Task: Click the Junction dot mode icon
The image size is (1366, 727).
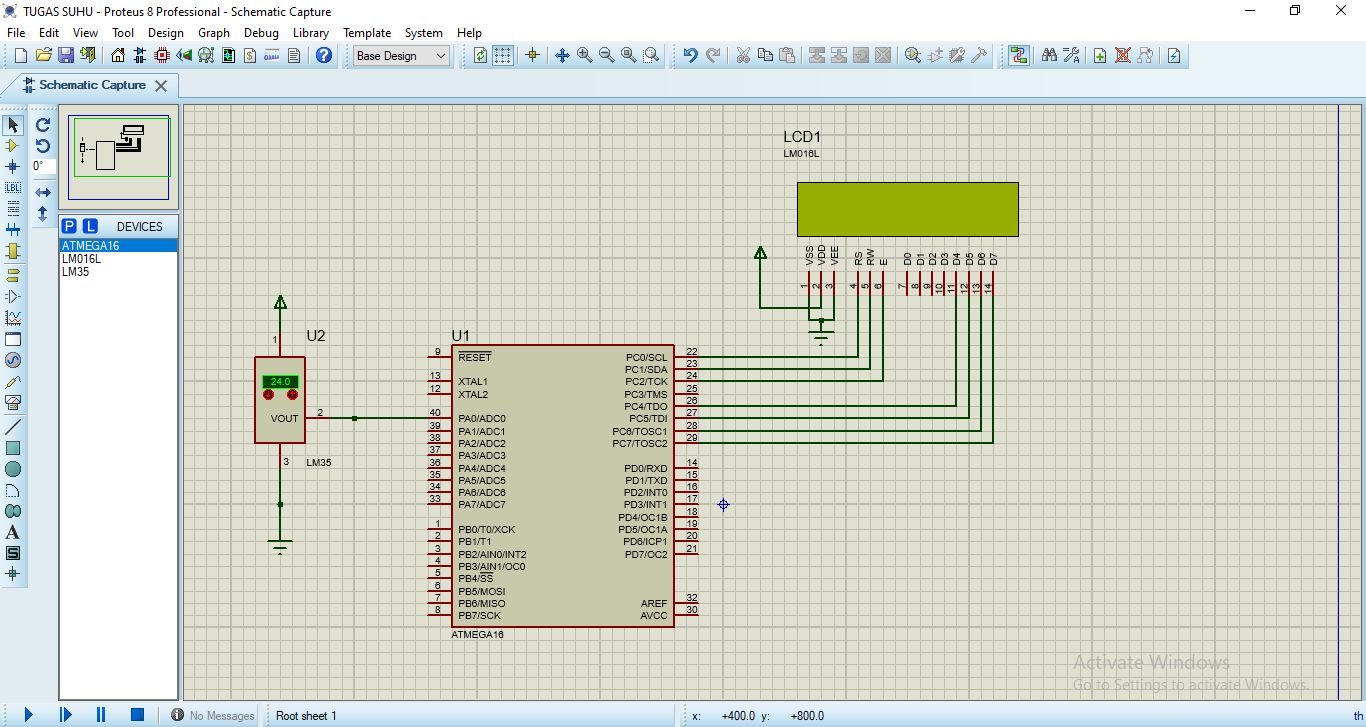Action: [x=13, y=167]
